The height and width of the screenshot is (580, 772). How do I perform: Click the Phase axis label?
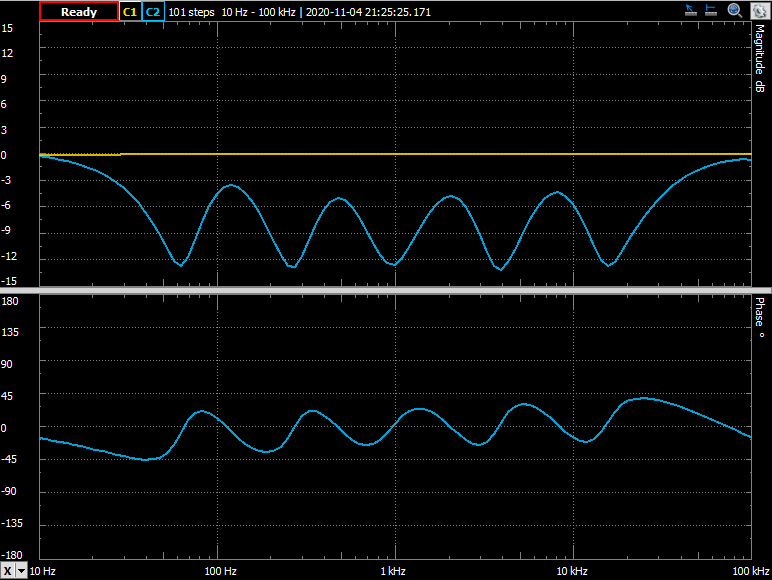759,318
